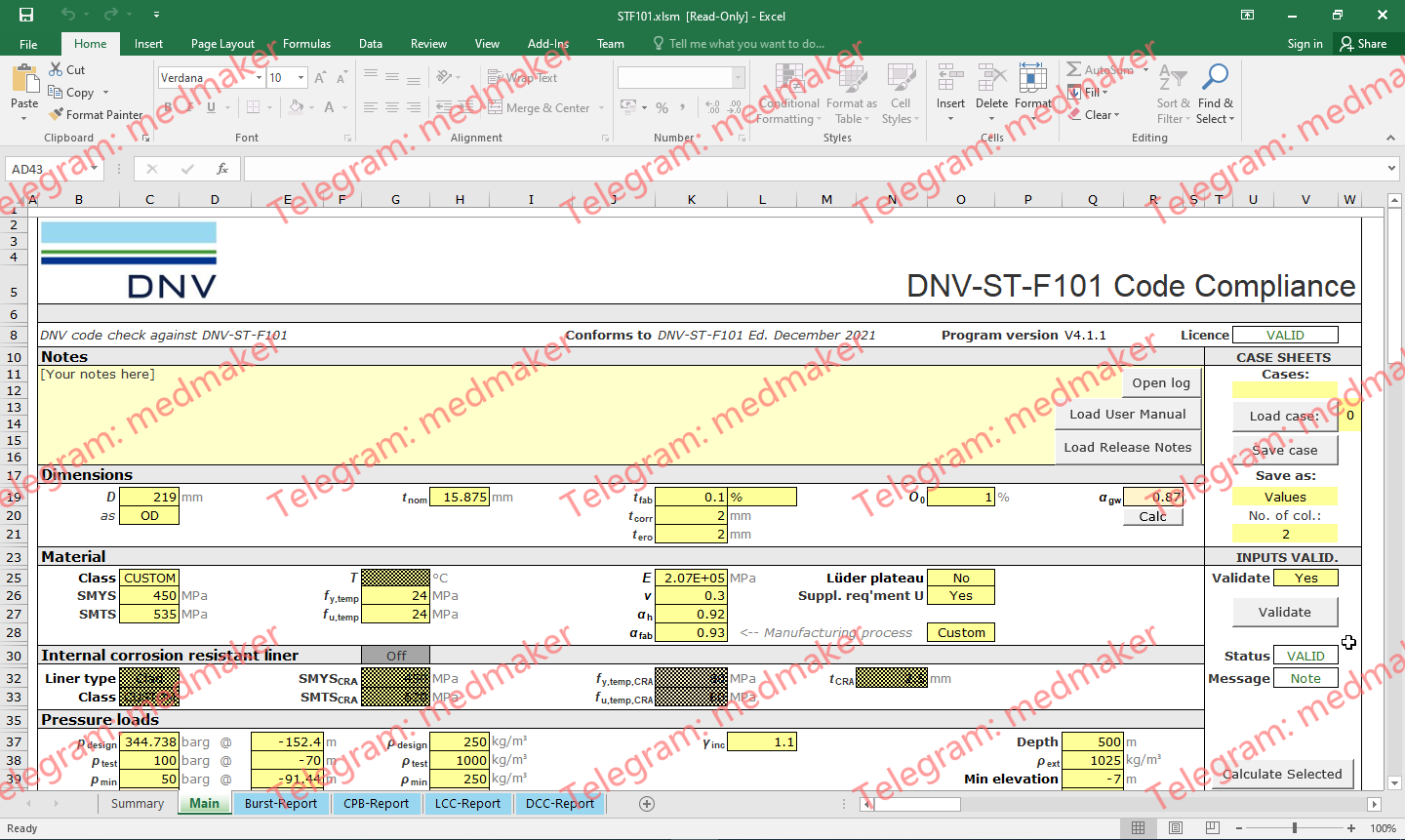Open the File menu
Viewport: 1405px width, 840px height.
tap(28, 44)
